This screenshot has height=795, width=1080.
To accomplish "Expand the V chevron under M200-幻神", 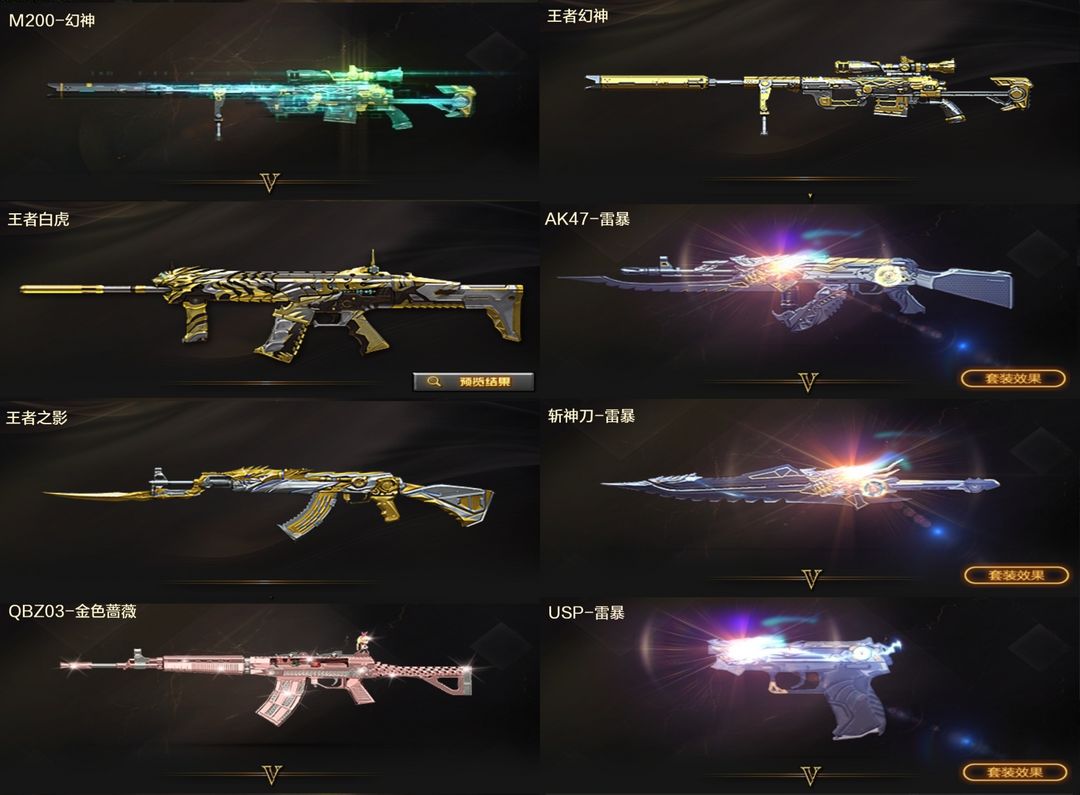I will [270, 183].
